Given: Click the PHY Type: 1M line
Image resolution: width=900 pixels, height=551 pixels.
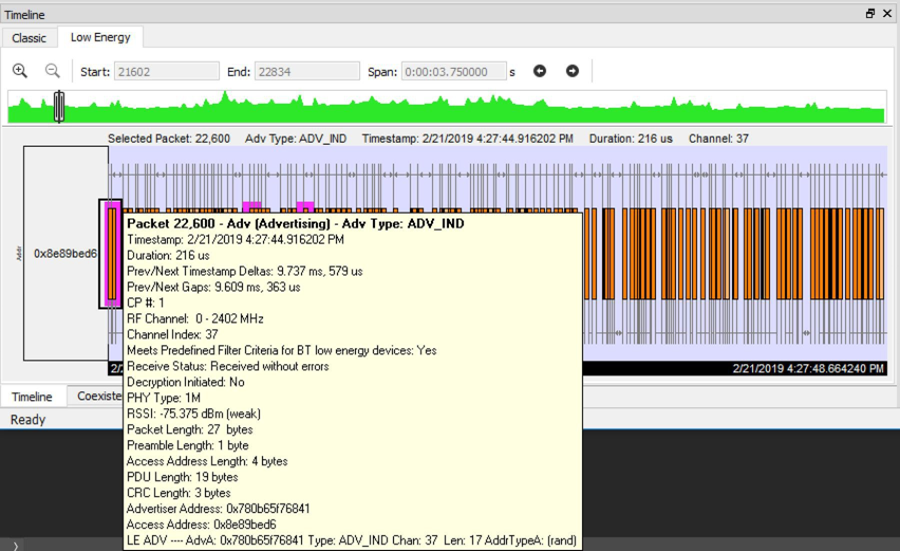Looking at the screenshot, I should tap(164, 398).
